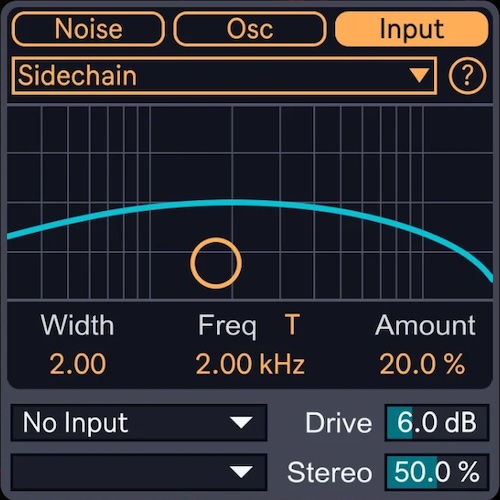Expand the No Input source chooser
This screenshot has height=500, width=500.
click(139, 423)
